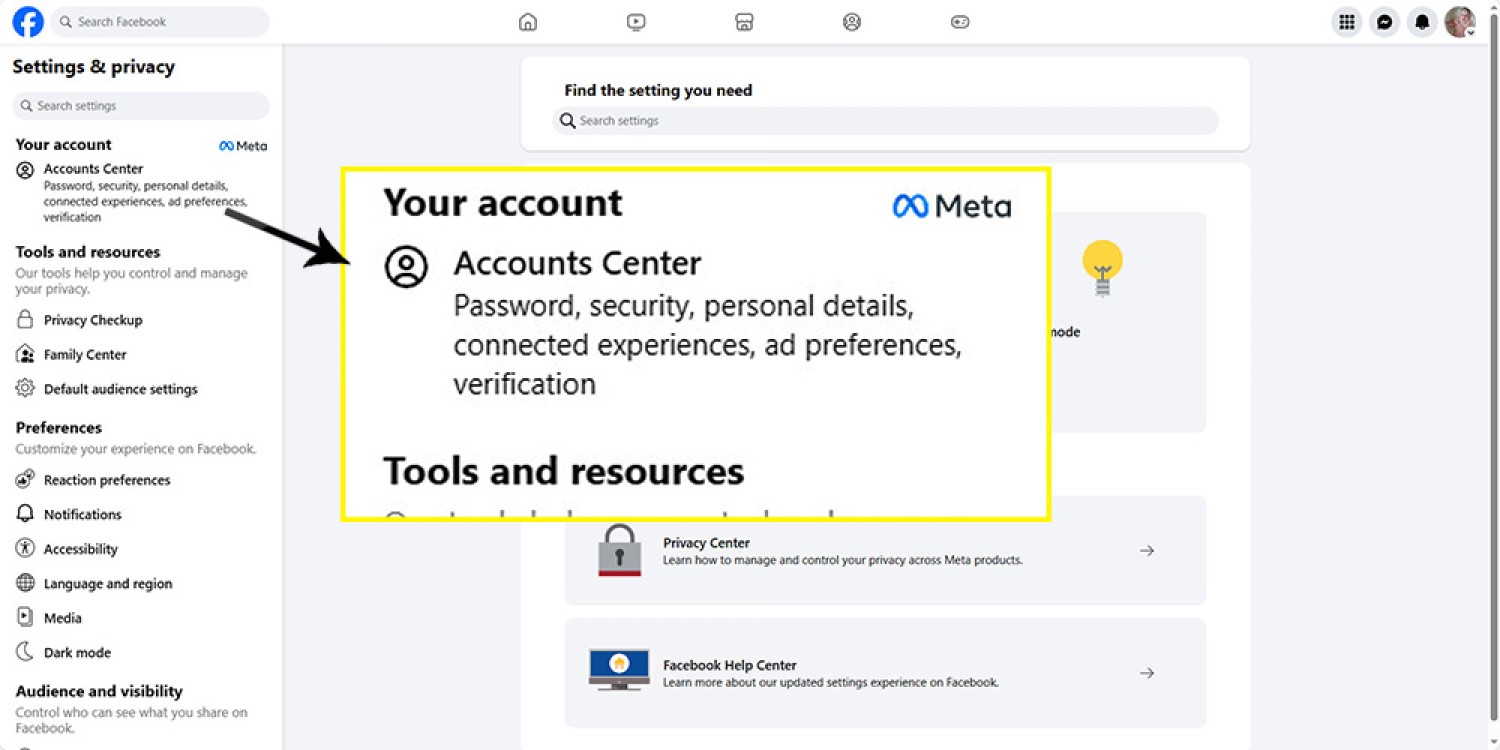
Task: Open the Groups icon in top bar
Action: tap(852, 22)
